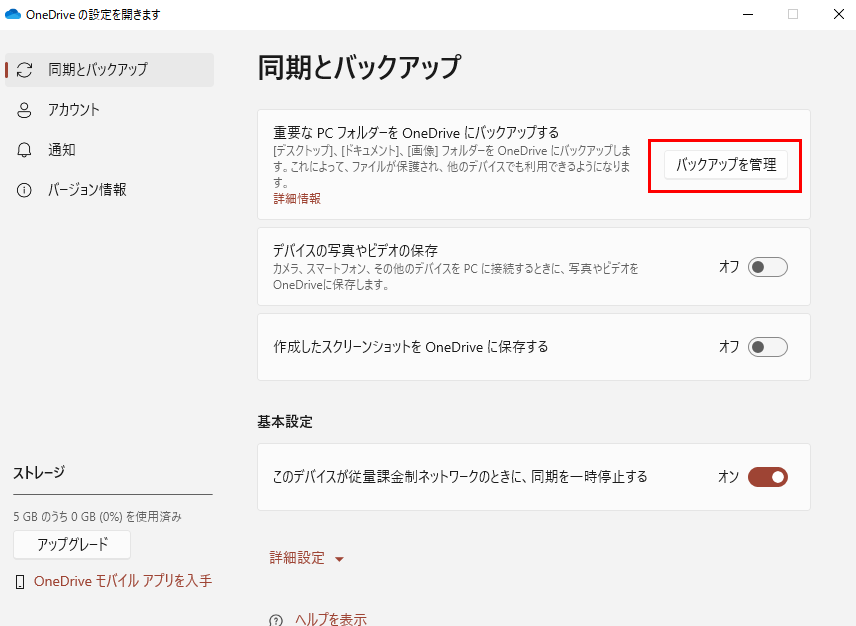Click the sync arrows icon in sidebar

click(25, 70)
